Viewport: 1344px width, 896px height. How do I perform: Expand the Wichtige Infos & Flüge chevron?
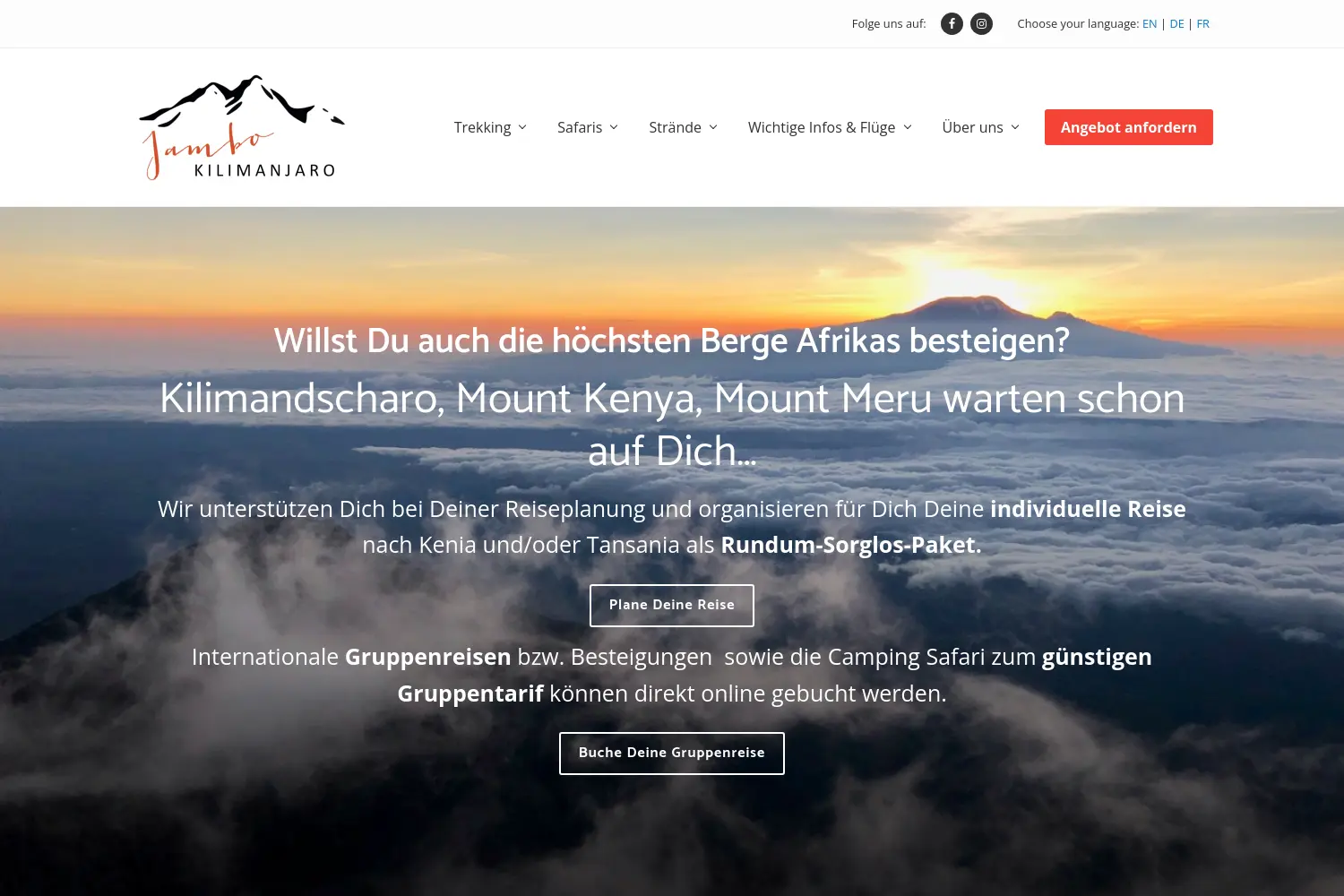point(907,127)
